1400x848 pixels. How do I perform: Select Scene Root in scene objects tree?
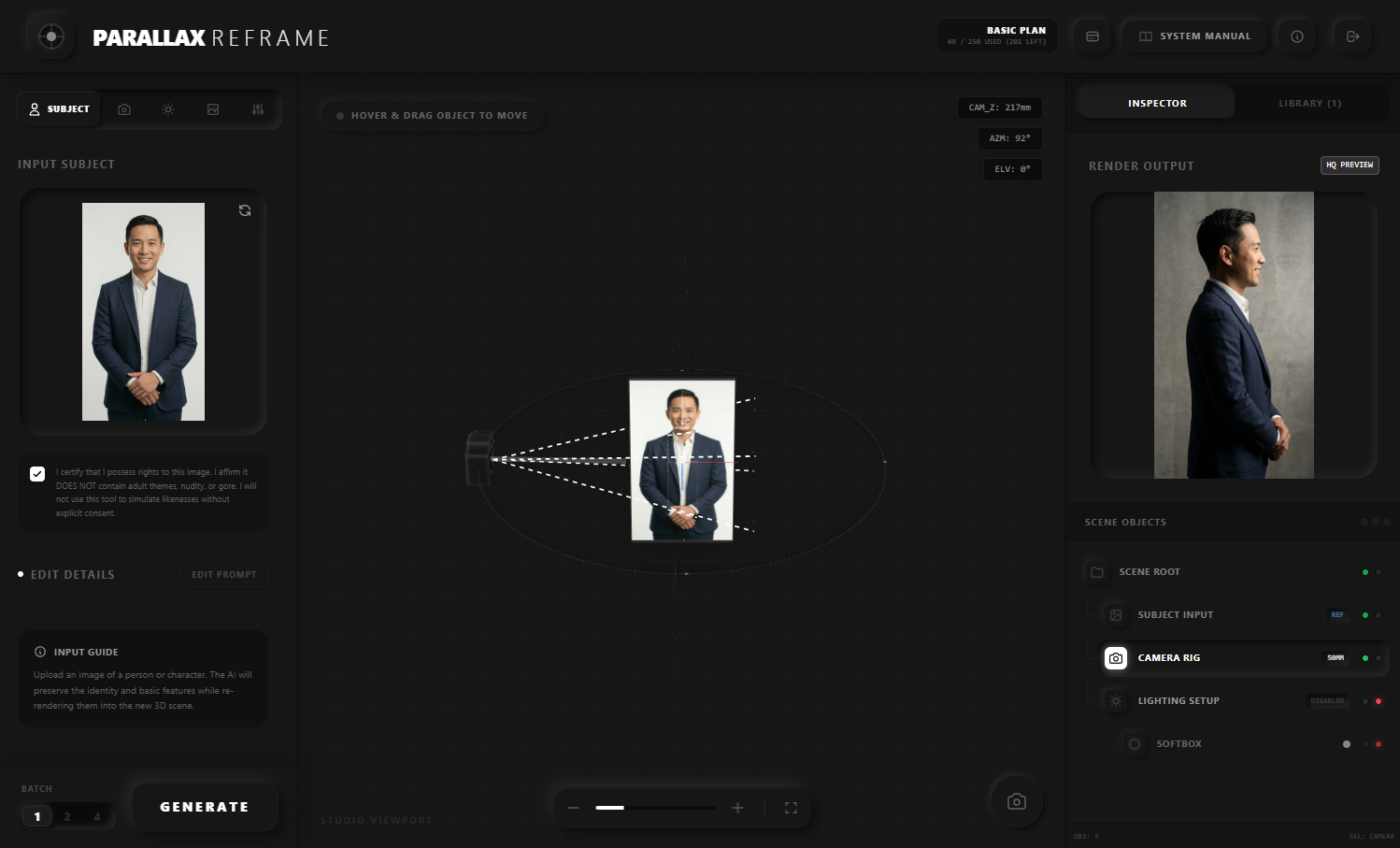point(1150,572)
